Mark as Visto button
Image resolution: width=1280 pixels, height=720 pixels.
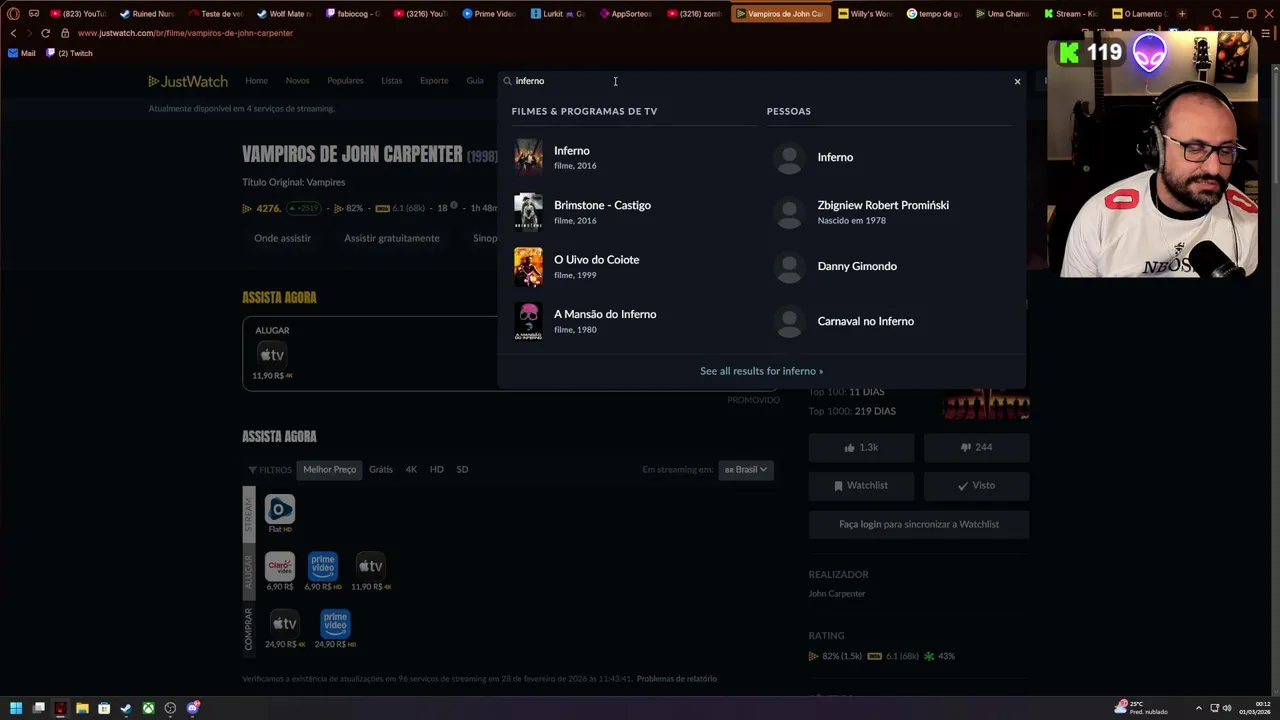[x=976, y=486]
